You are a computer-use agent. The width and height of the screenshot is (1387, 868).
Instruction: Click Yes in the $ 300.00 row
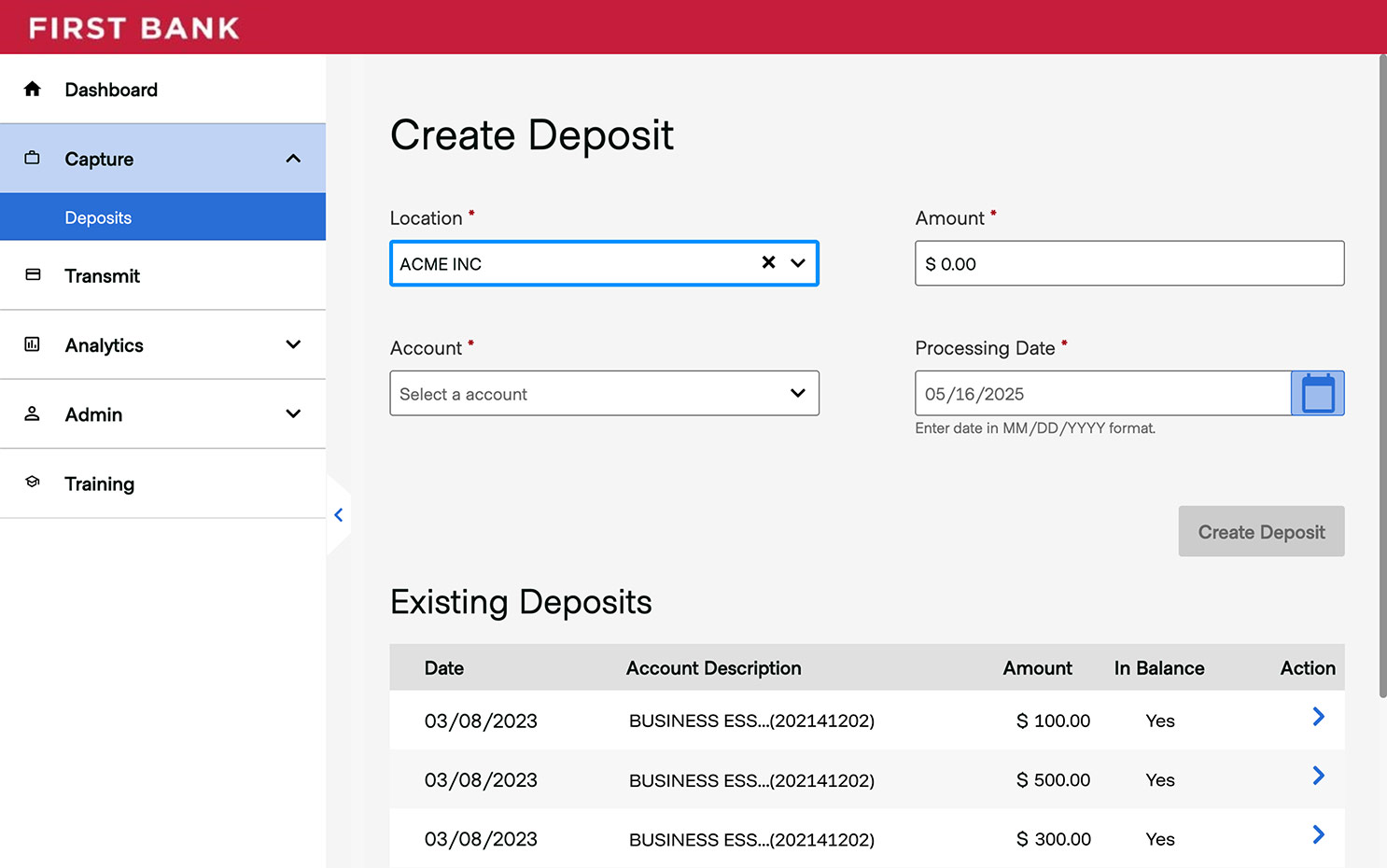click(1160, 839)
